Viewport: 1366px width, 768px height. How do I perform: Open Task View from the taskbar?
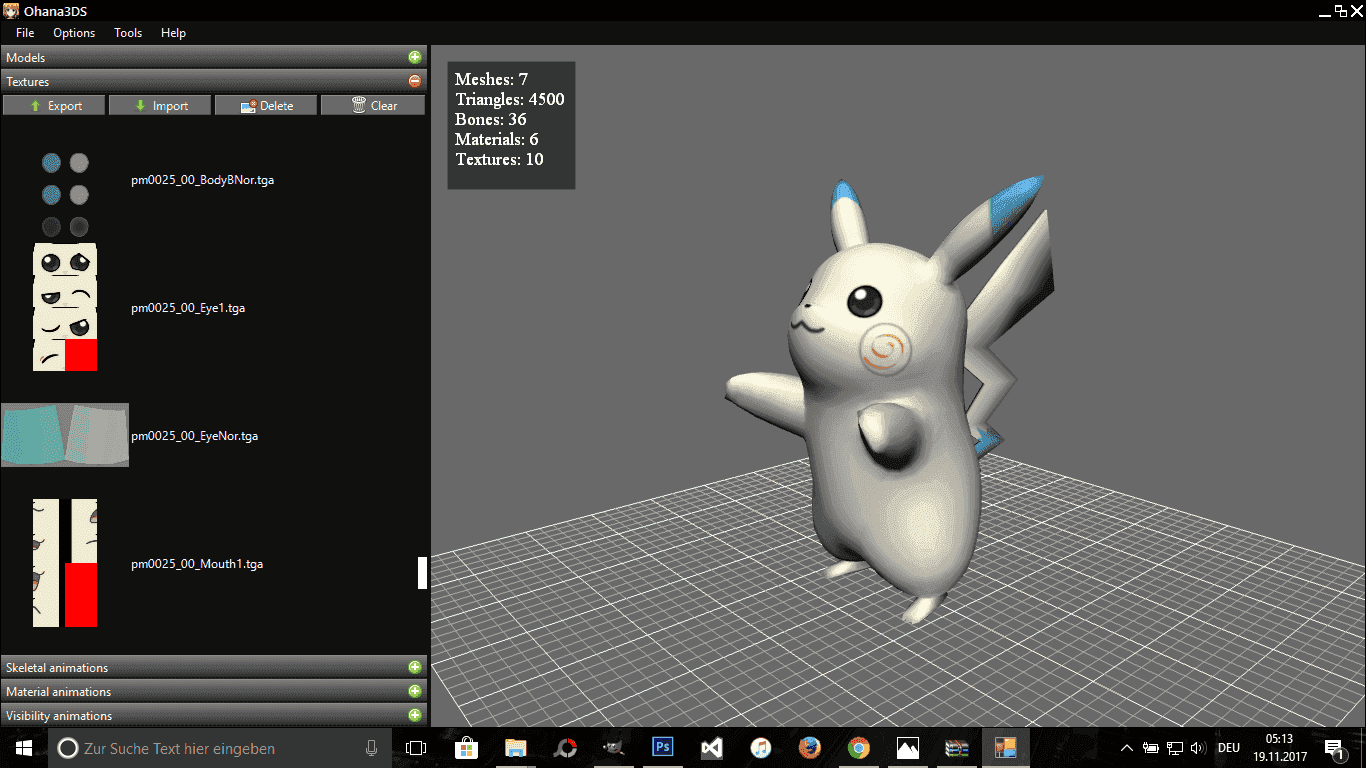[416, 748]
